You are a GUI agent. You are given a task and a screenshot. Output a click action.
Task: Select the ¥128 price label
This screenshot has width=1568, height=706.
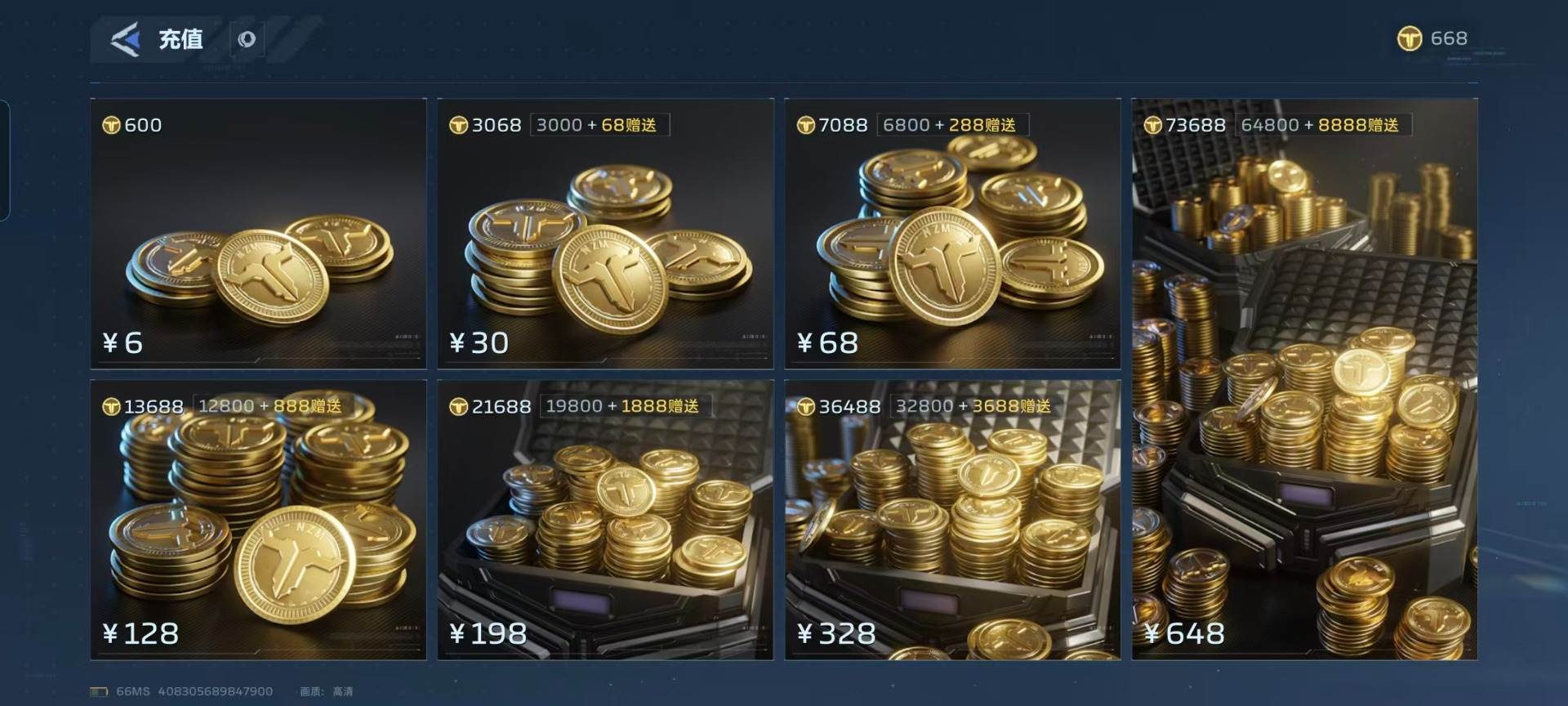(x=140, y=633)
